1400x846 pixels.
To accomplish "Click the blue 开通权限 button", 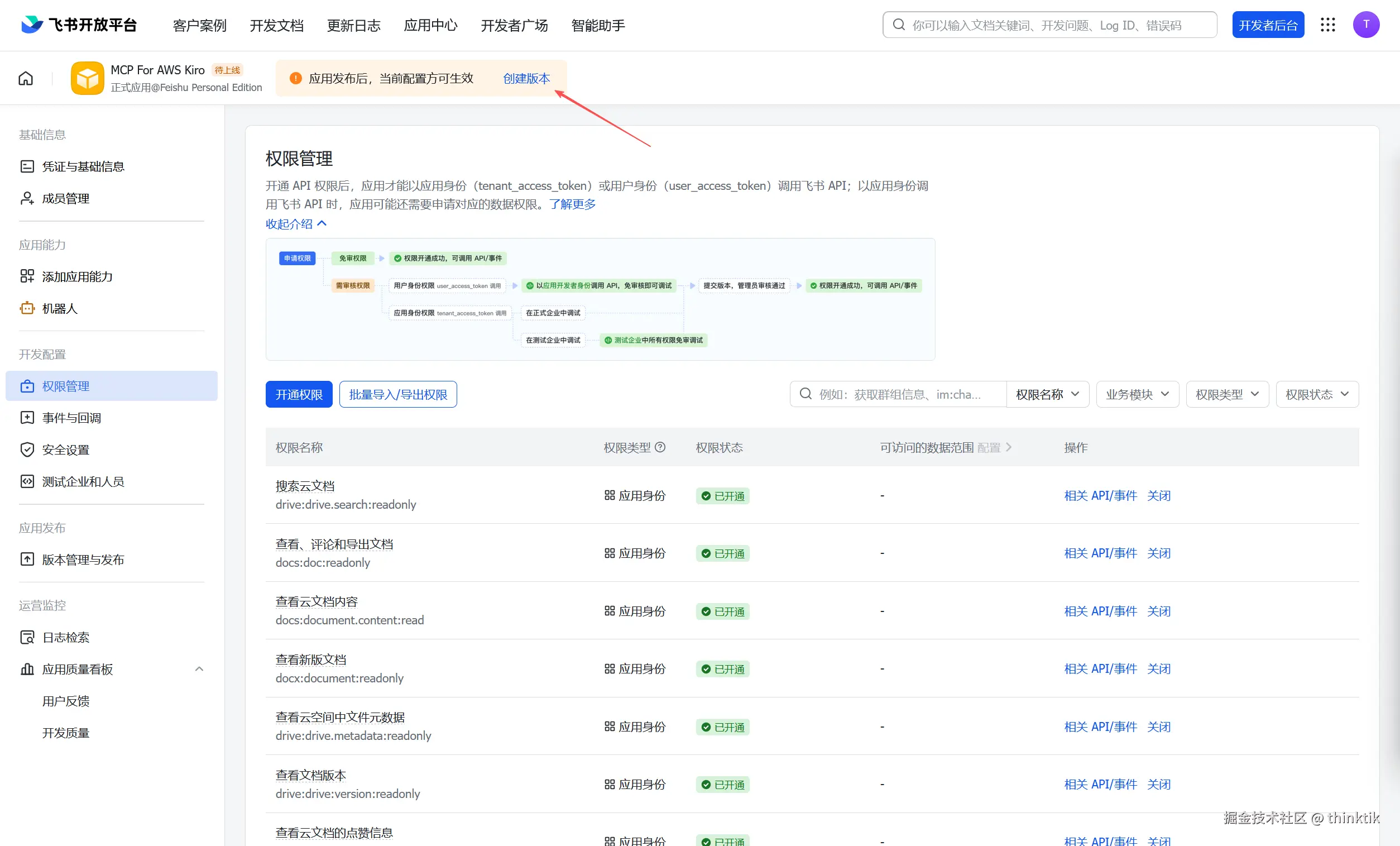I will [299, 395].
